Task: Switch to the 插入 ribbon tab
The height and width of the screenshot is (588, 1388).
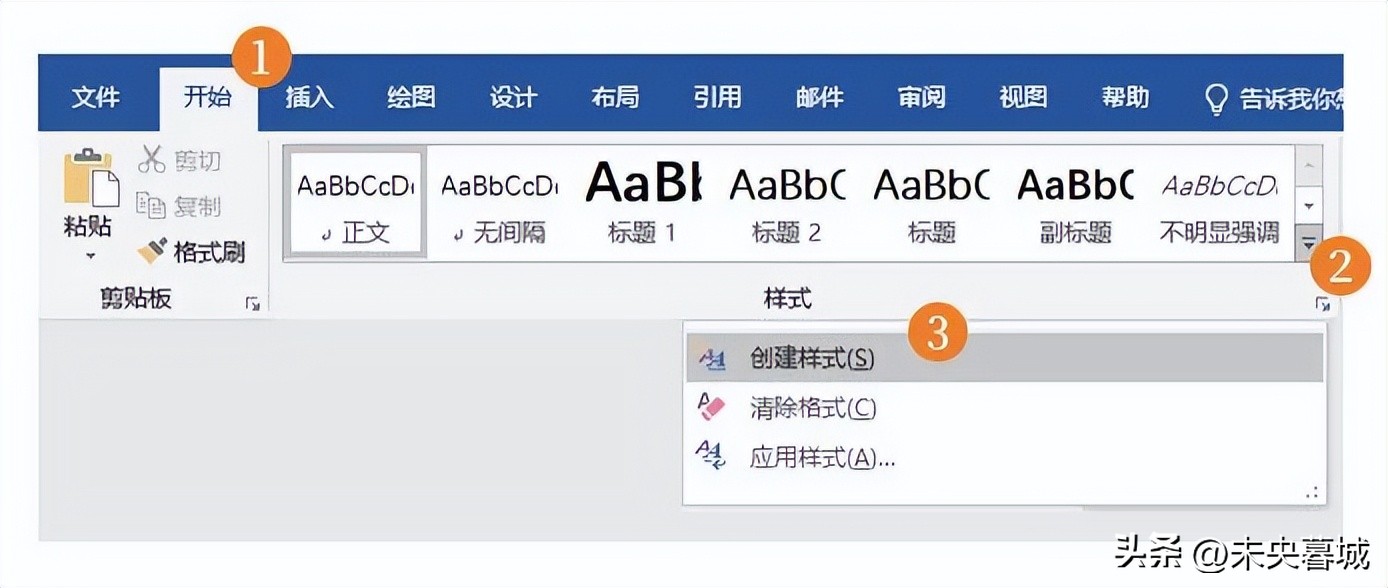Action: click(309, 97)
